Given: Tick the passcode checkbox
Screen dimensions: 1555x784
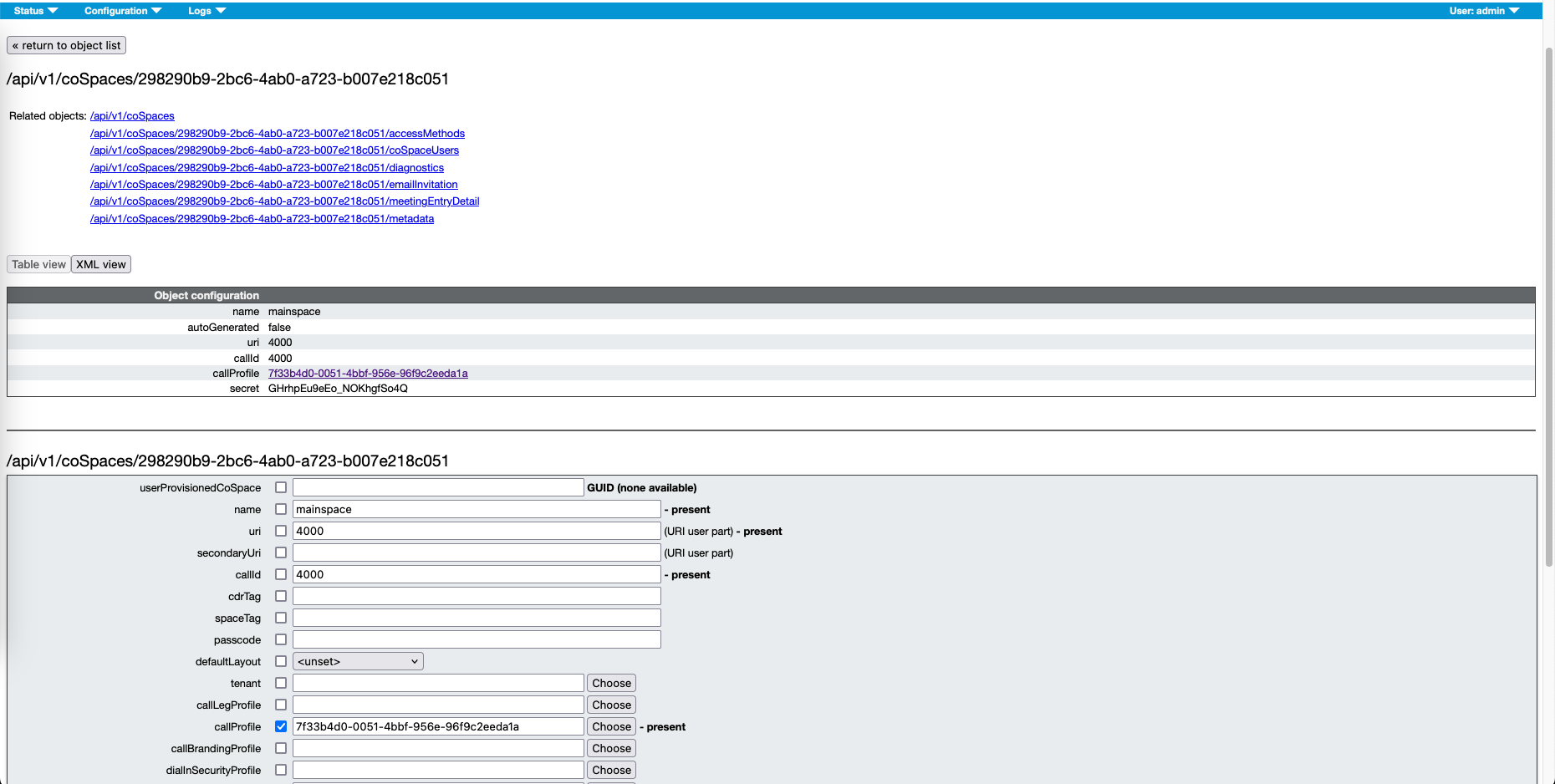Looking at the screenshot, I should pyautogui.click(x=281, y=639).
